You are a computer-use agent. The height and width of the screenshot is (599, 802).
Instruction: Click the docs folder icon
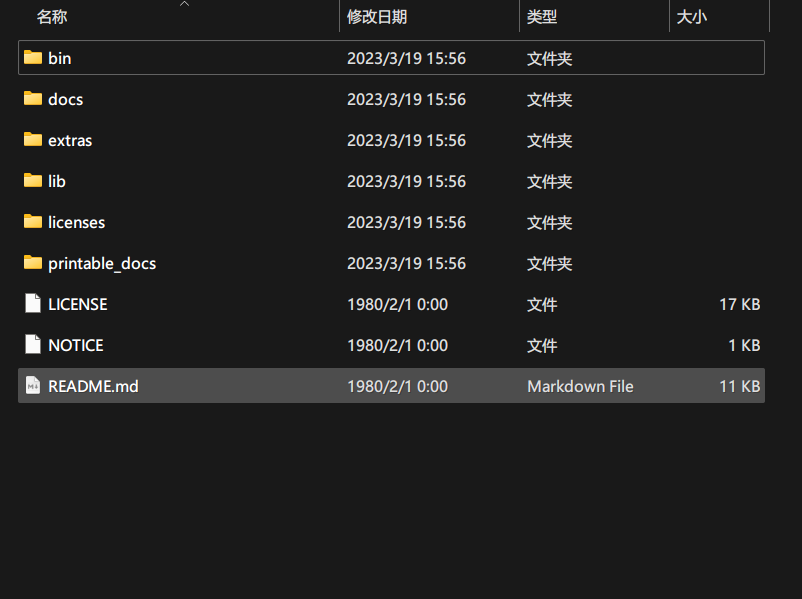pyautogui.click(x=33, y=99)
